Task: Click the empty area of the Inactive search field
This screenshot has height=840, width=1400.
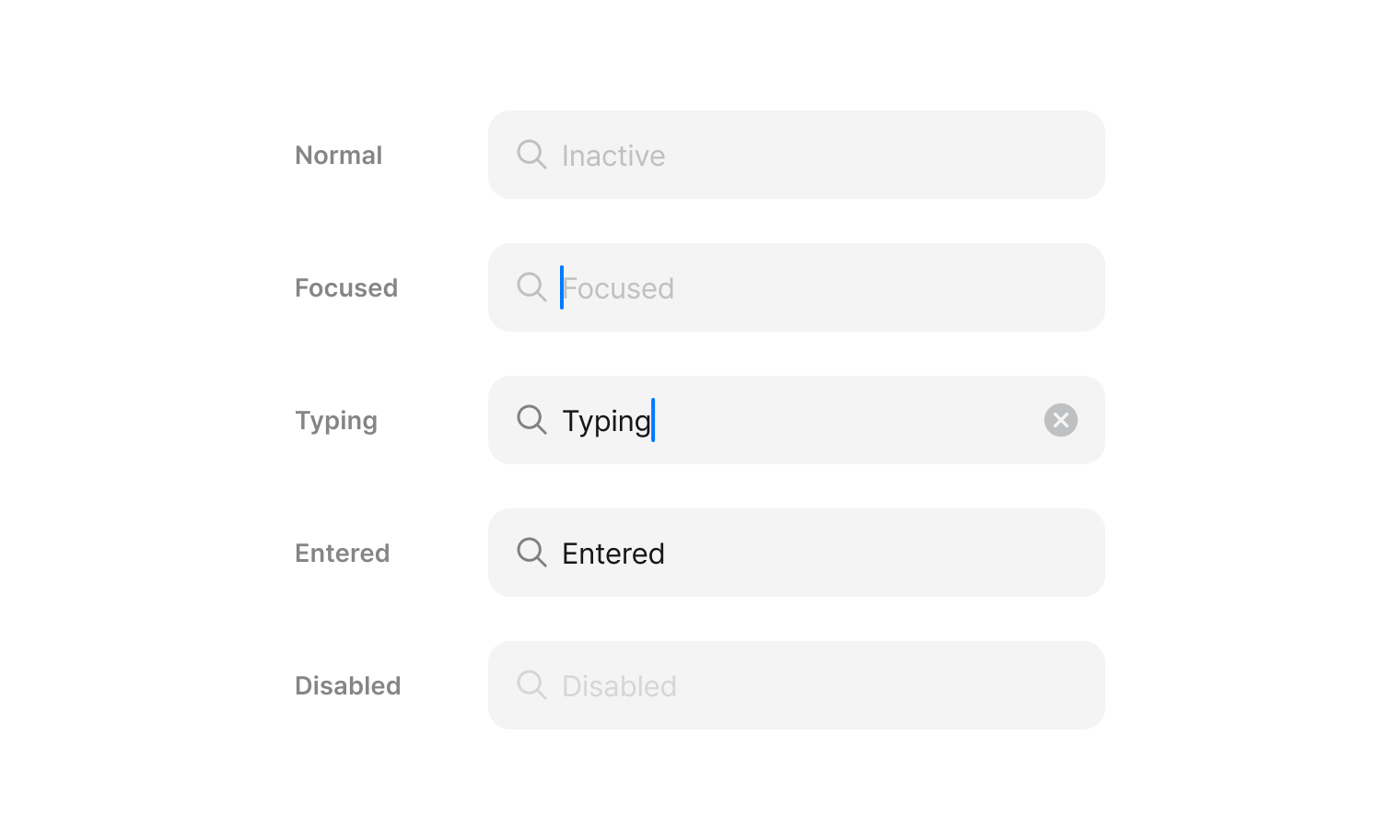Action: 875,155
